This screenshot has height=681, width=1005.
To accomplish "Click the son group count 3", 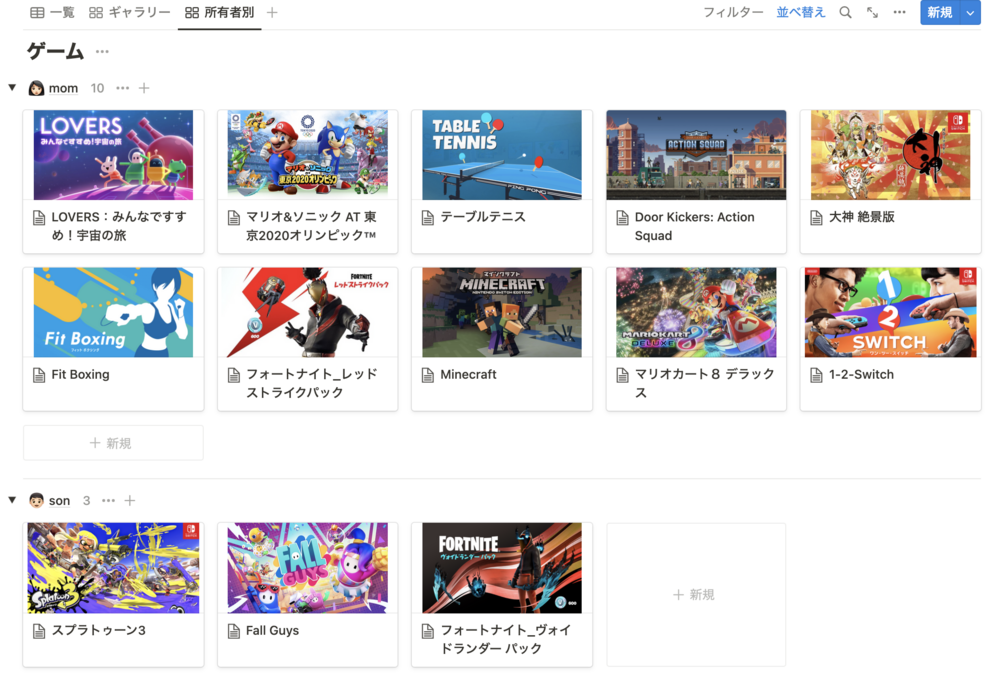I will point(87,500).
